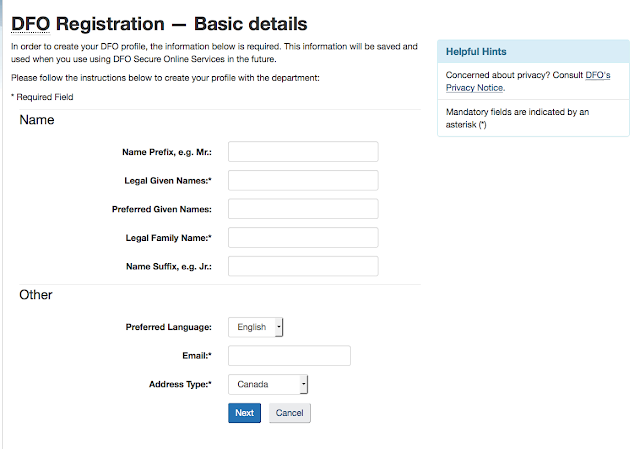Open the Privacy Notice link
Screen dimensions: 640x449
(476, 88)
